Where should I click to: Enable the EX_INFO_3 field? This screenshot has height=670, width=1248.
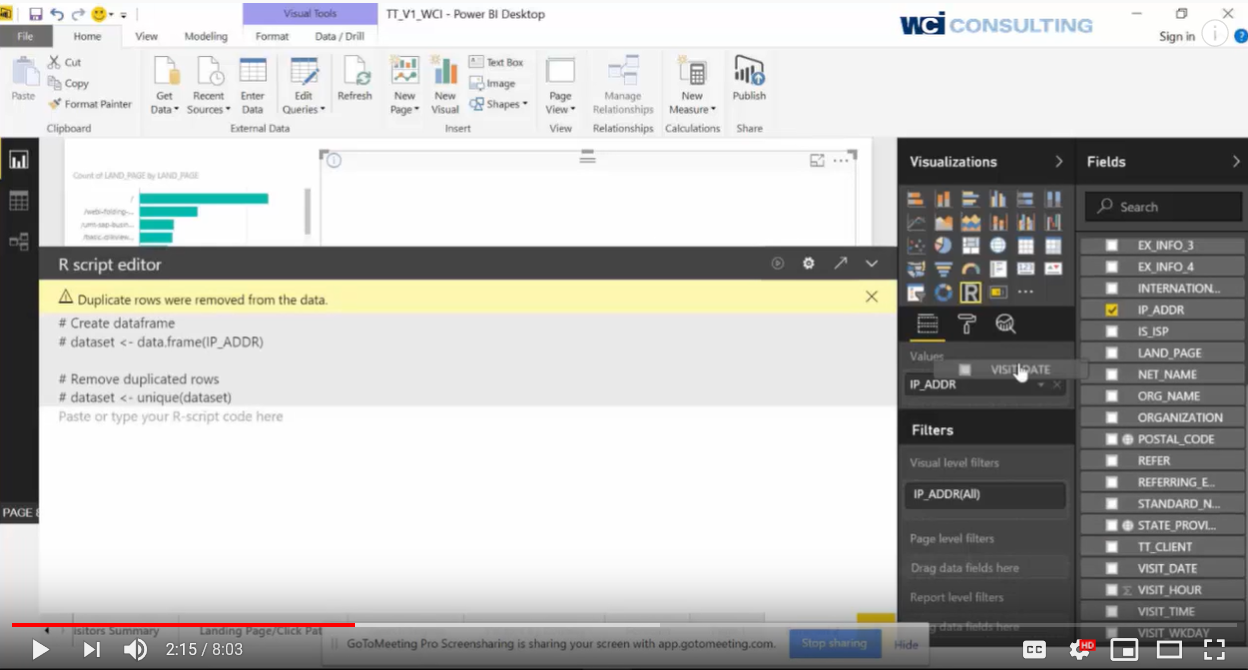[x=1111, y=245]
